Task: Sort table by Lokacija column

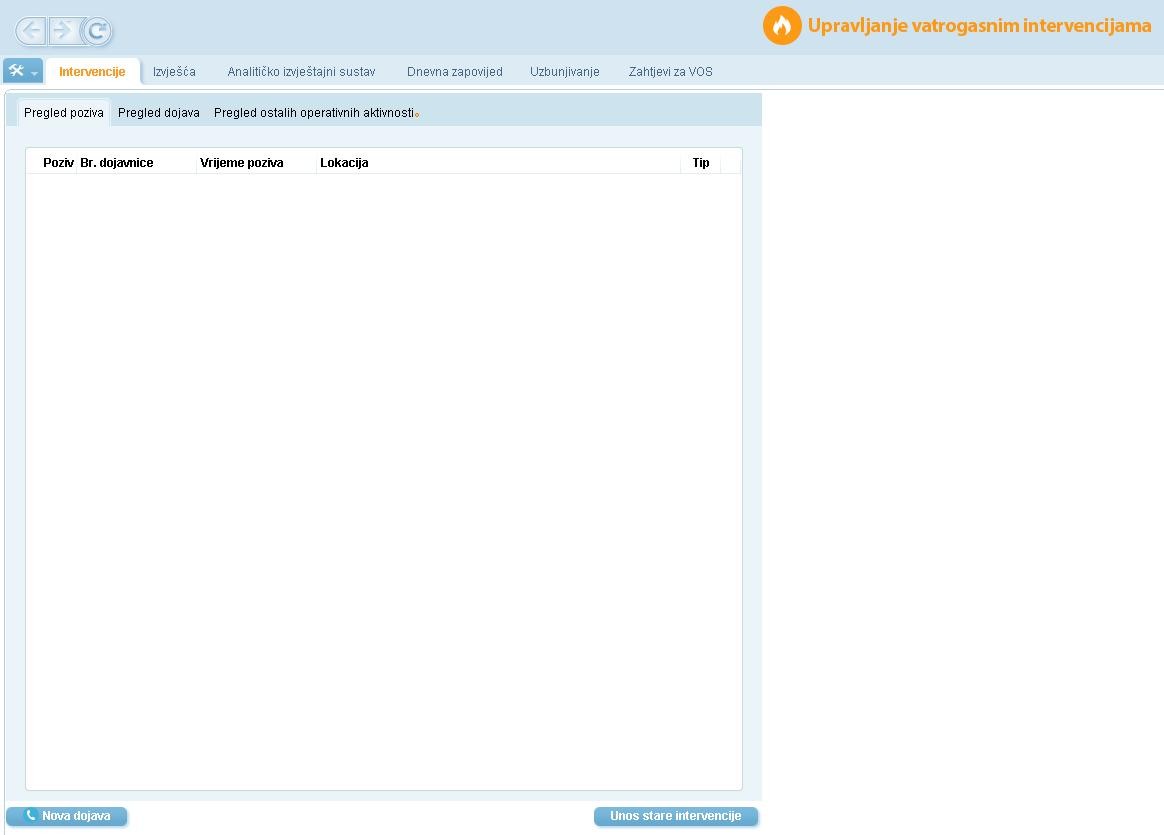Action: (x=344, y=163)
